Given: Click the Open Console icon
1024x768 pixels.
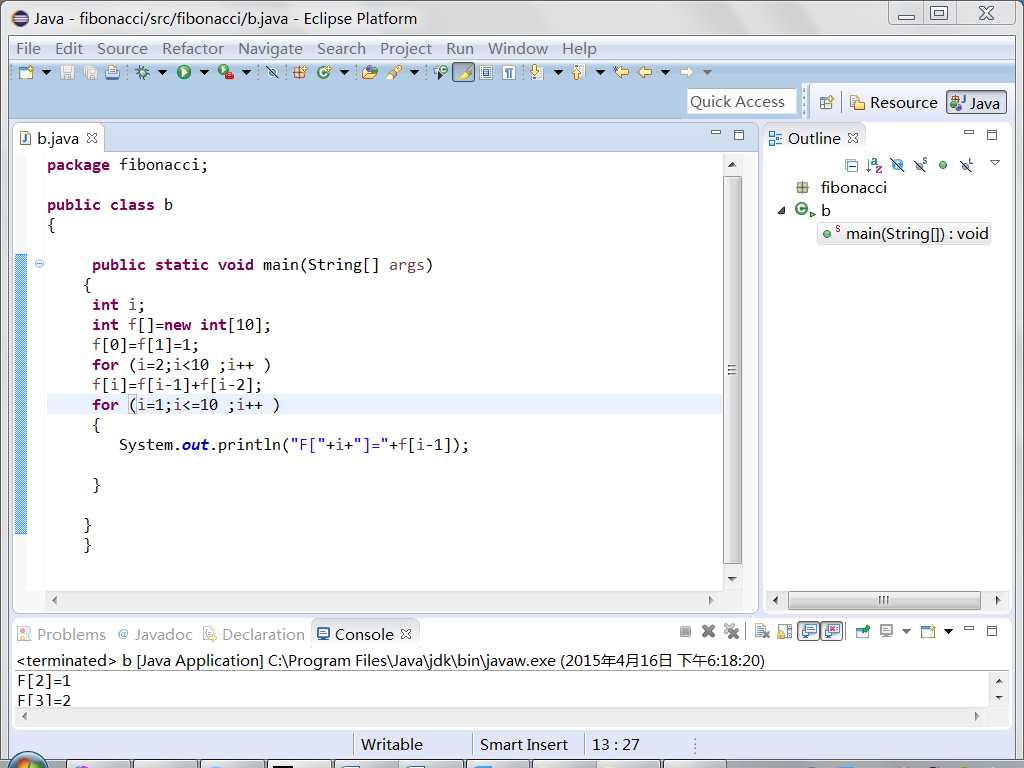Looking at the screenshot, I should [928, 632].
